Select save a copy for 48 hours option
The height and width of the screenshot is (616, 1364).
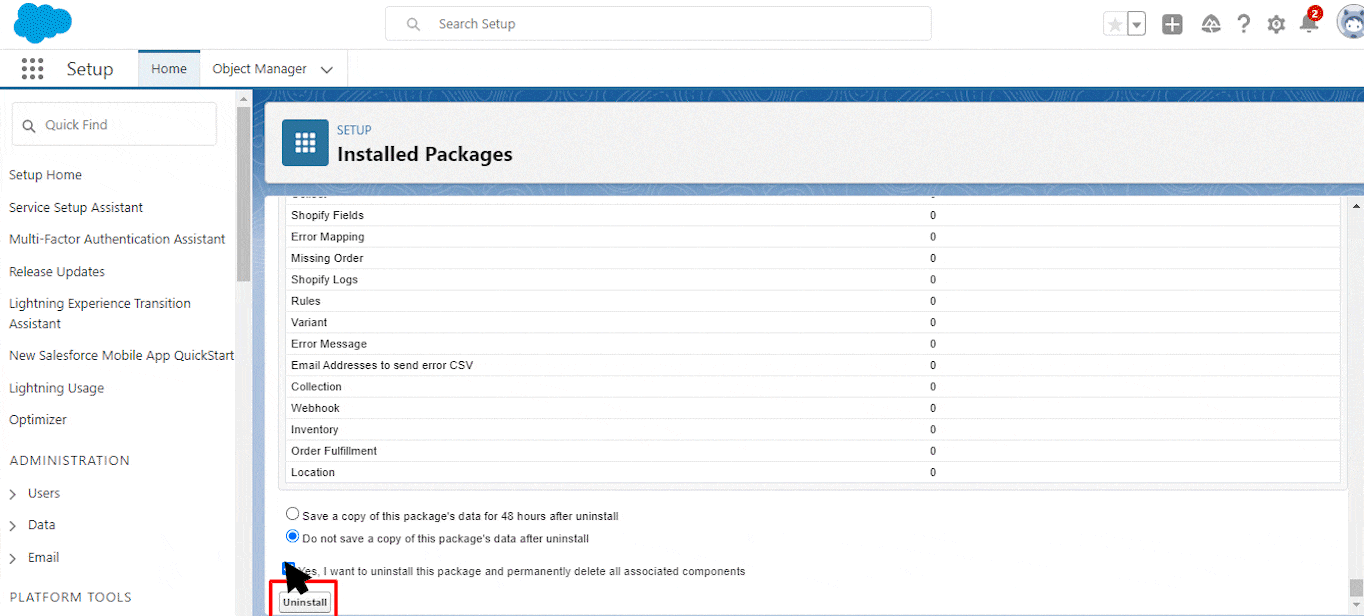click(x=293, y=515)
